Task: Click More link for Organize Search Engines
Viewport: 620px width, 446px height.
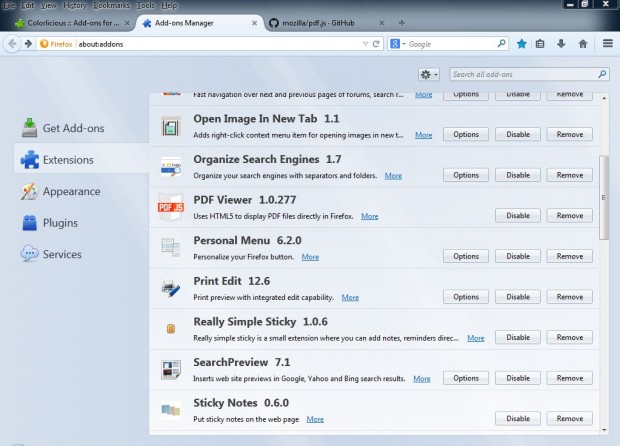Action: (393, 176)
